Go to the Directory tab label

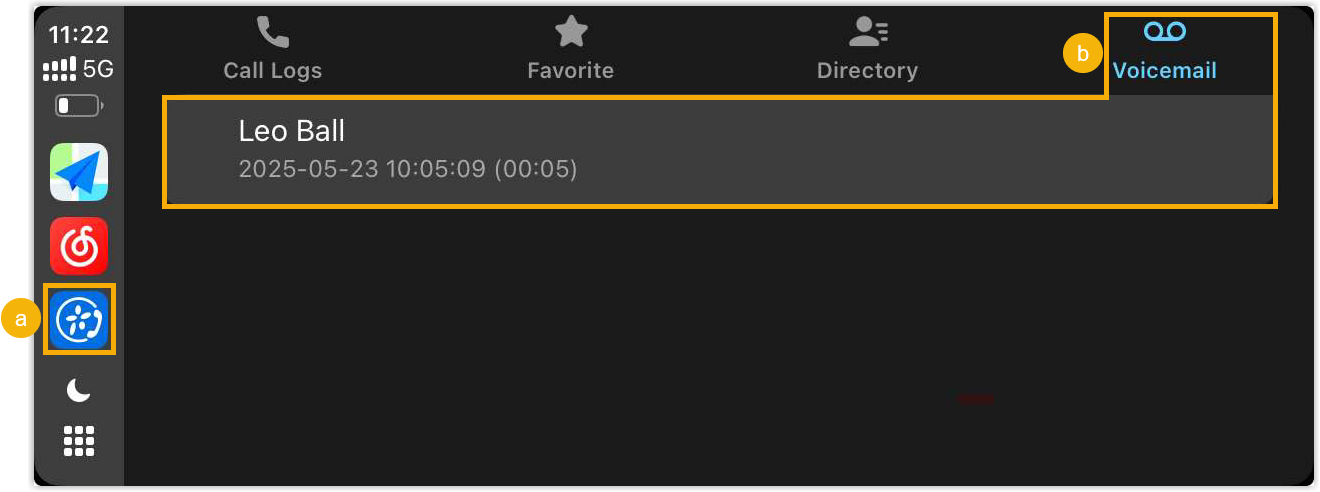coord(867,71)
